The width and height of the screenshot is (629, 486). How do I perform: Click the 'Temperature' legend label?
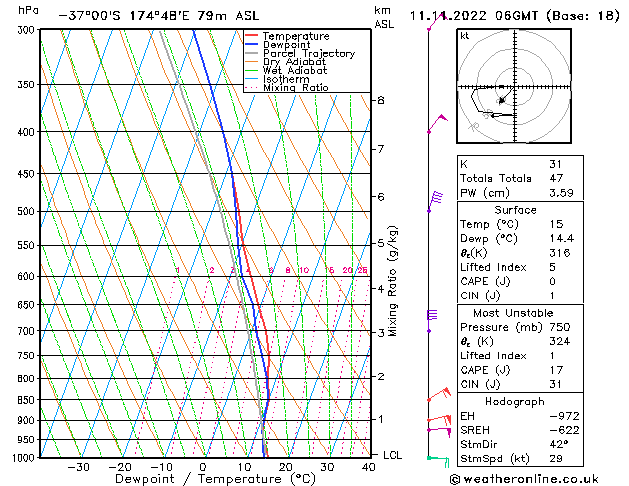(296, 36)
